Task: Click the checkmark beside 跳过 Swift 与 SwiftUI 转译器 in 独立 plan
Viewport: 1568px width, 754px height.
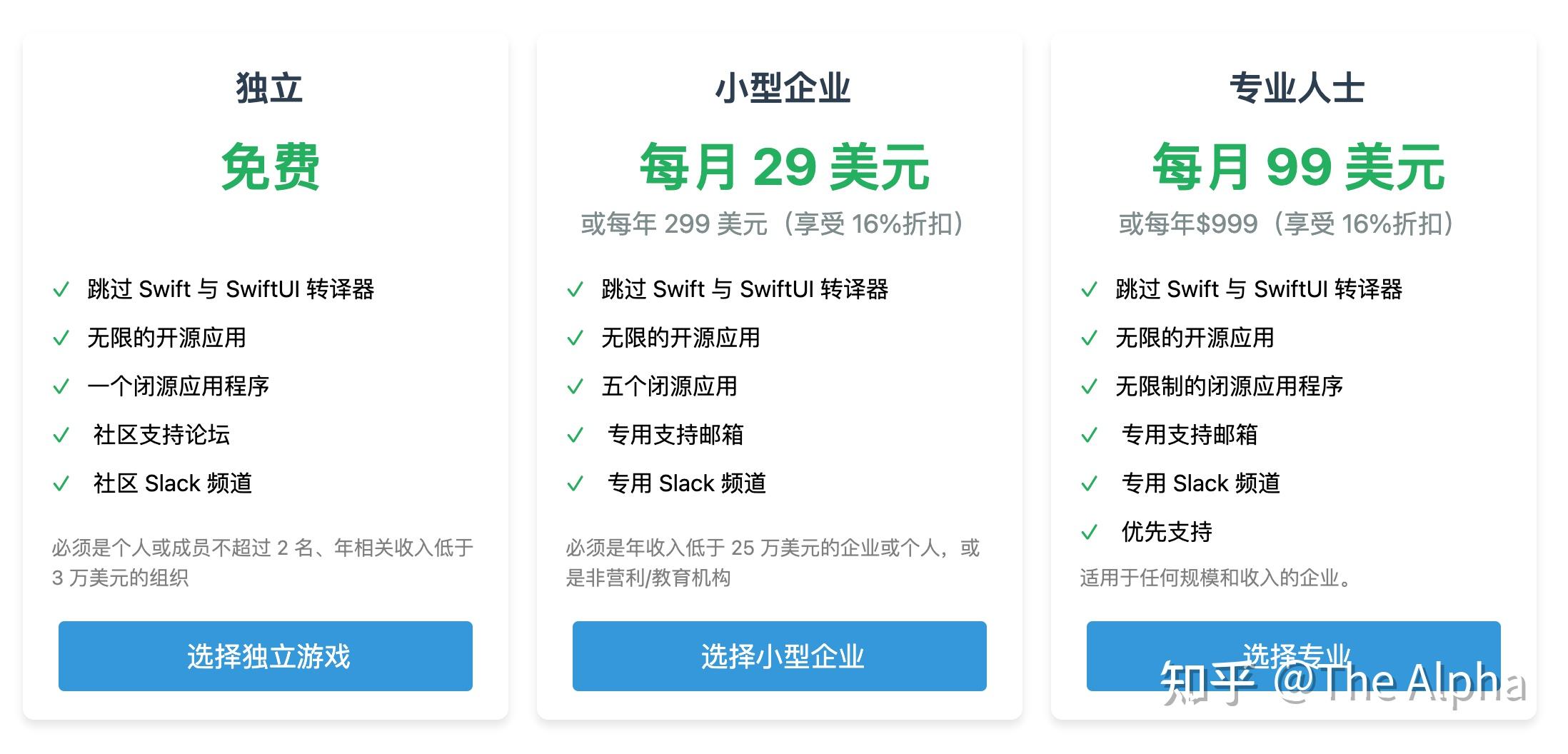Action: coord(61,290)
